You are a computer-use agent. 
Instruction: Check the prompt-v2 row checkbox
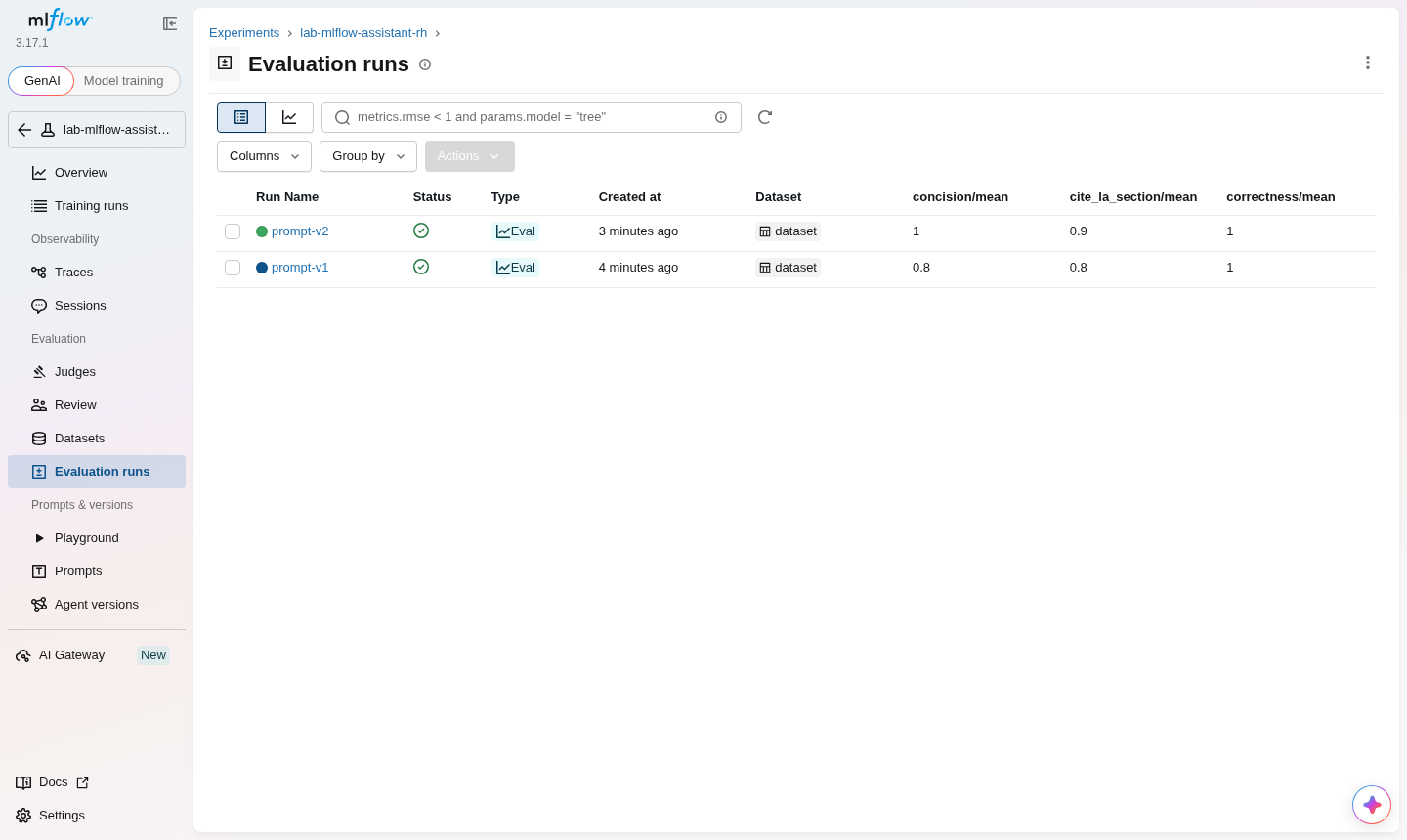[x=233, y=231]
